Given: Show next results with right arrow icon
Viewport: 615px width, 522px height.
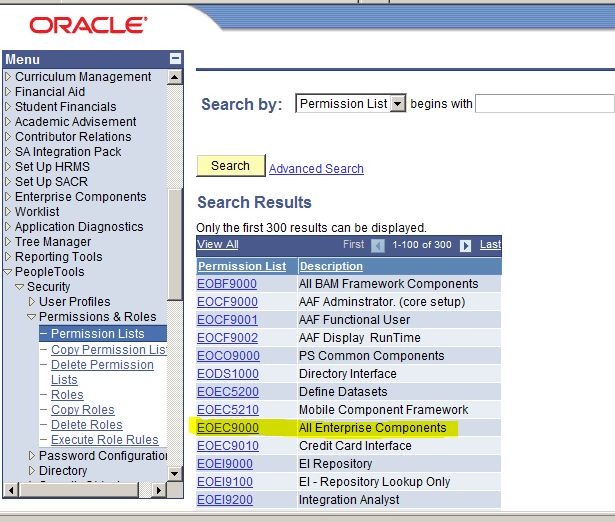Looking at the screenshot, I should 465,246.
